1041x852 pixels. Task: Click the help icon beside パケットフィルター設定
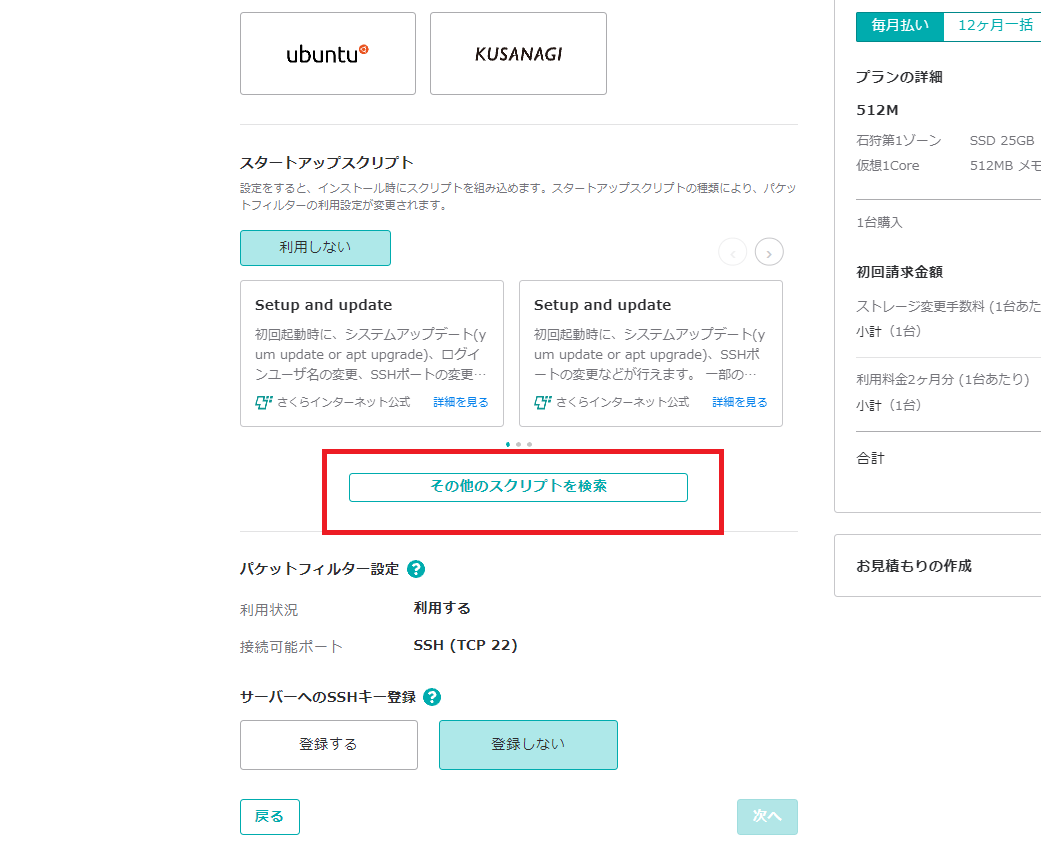pos(416,569)
